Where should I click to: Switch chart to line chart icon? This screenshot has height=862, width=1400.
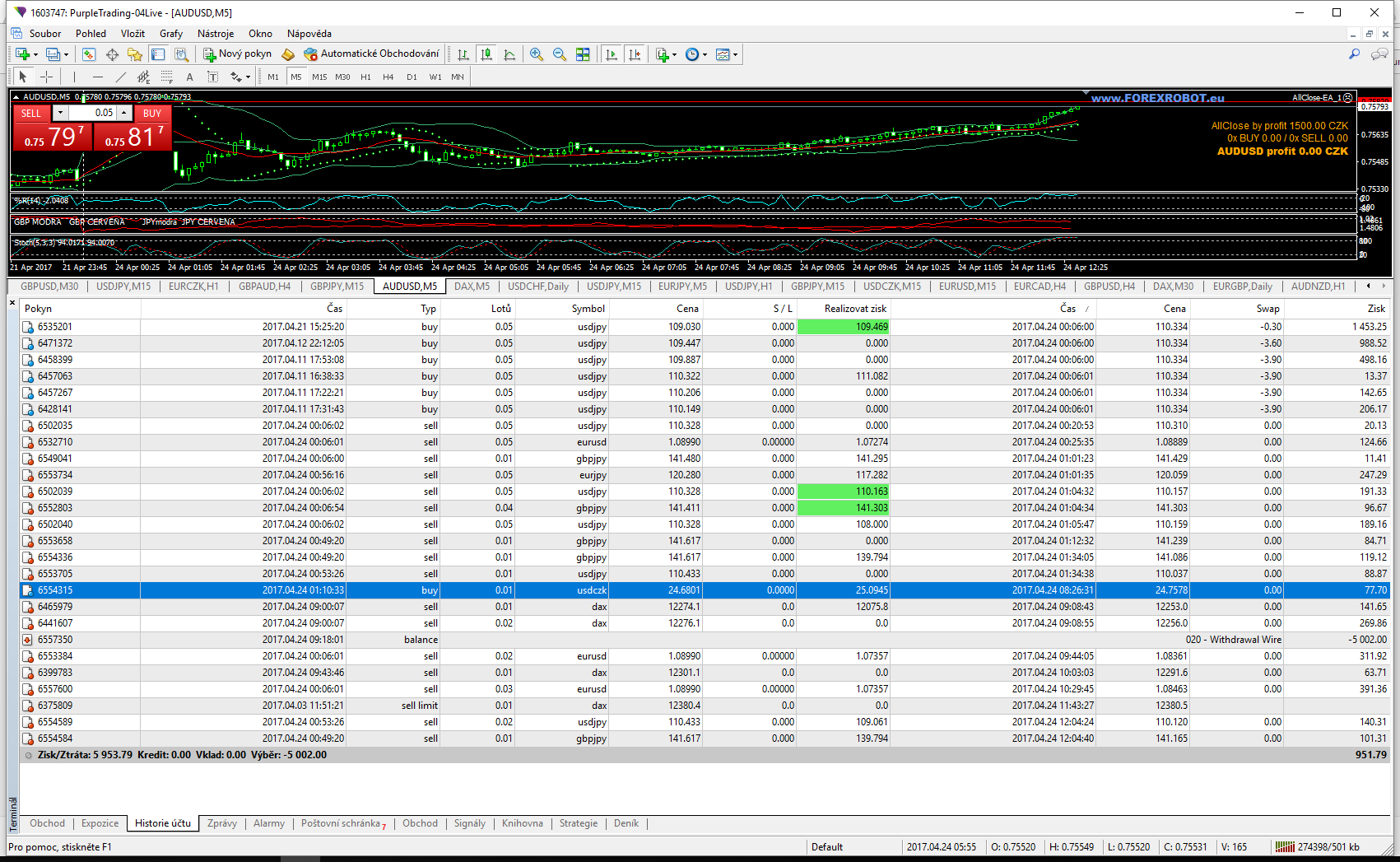[x=509, y=54]
